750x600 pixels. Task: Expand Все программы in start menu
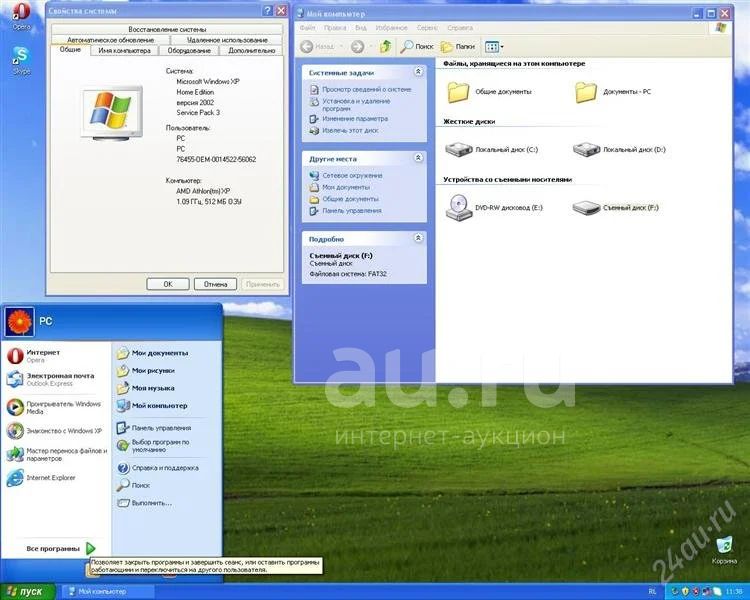click(59, 548)
